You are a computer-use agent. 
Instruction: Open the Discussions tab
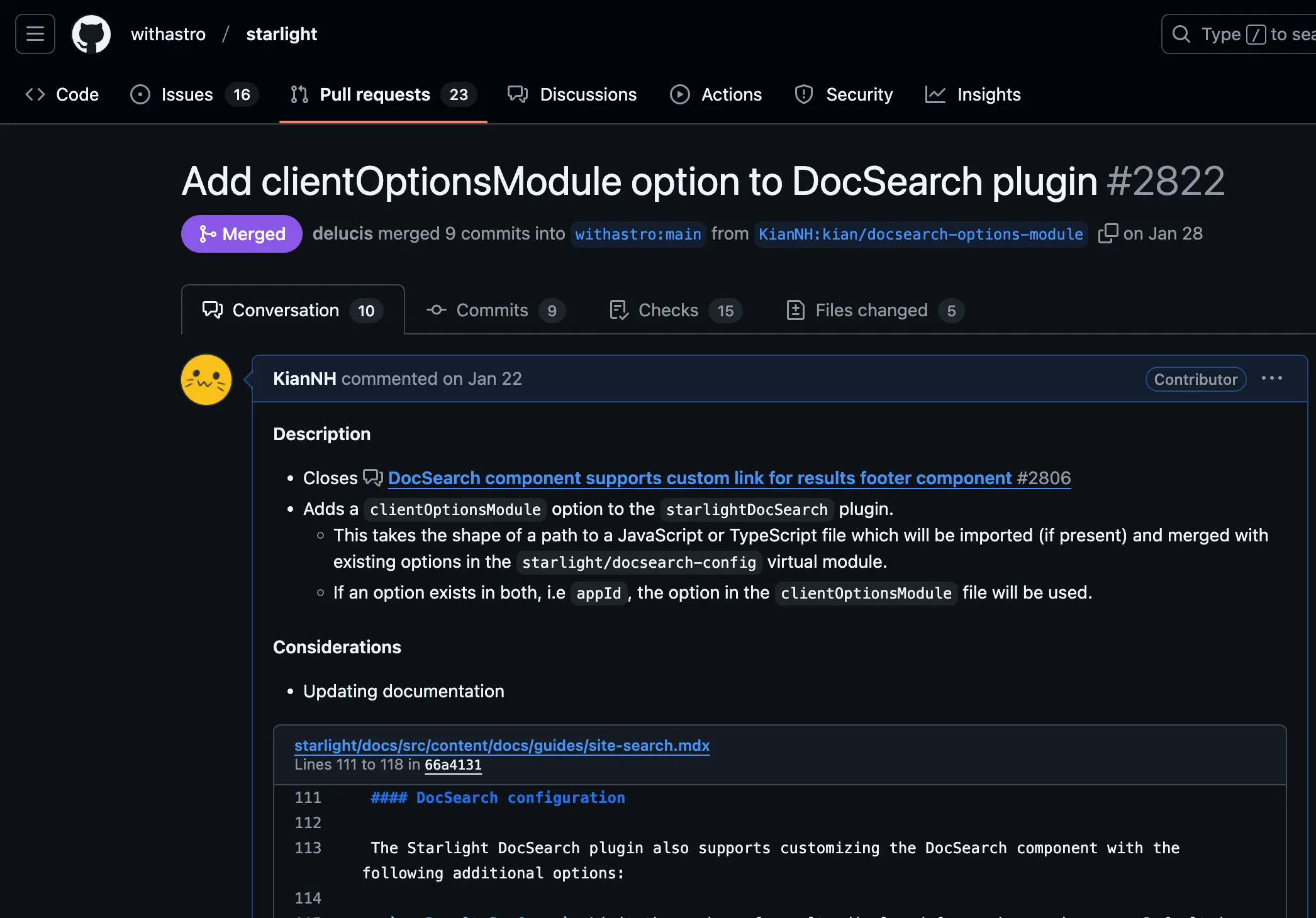572,94
